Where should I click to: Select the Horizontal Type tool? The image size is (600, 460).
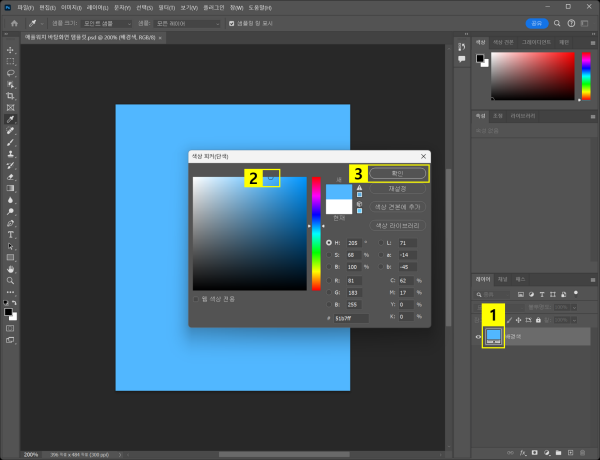point(10,234)
